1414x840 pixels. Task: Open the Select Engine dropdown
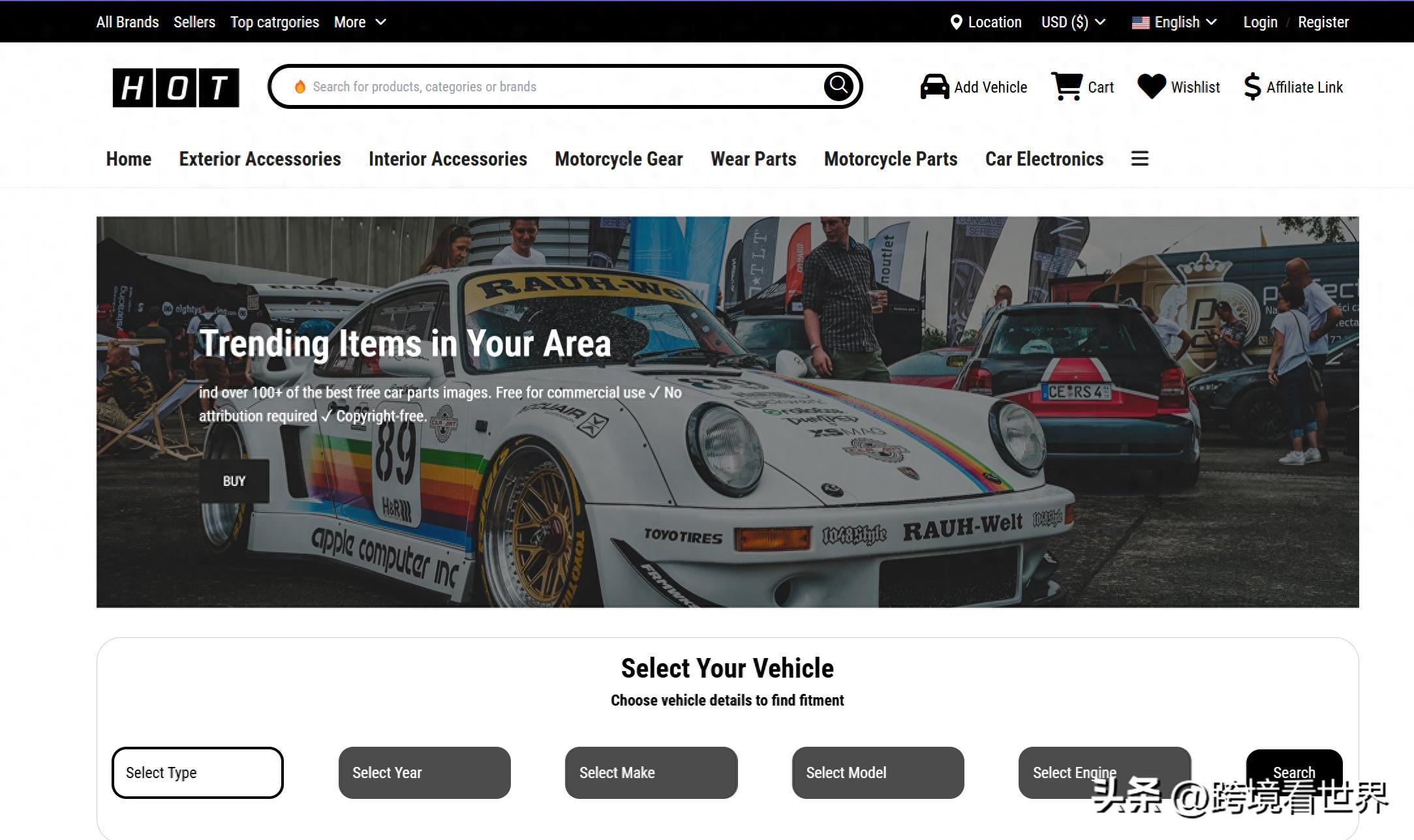pyautogui.click(x=1105, y=773)
